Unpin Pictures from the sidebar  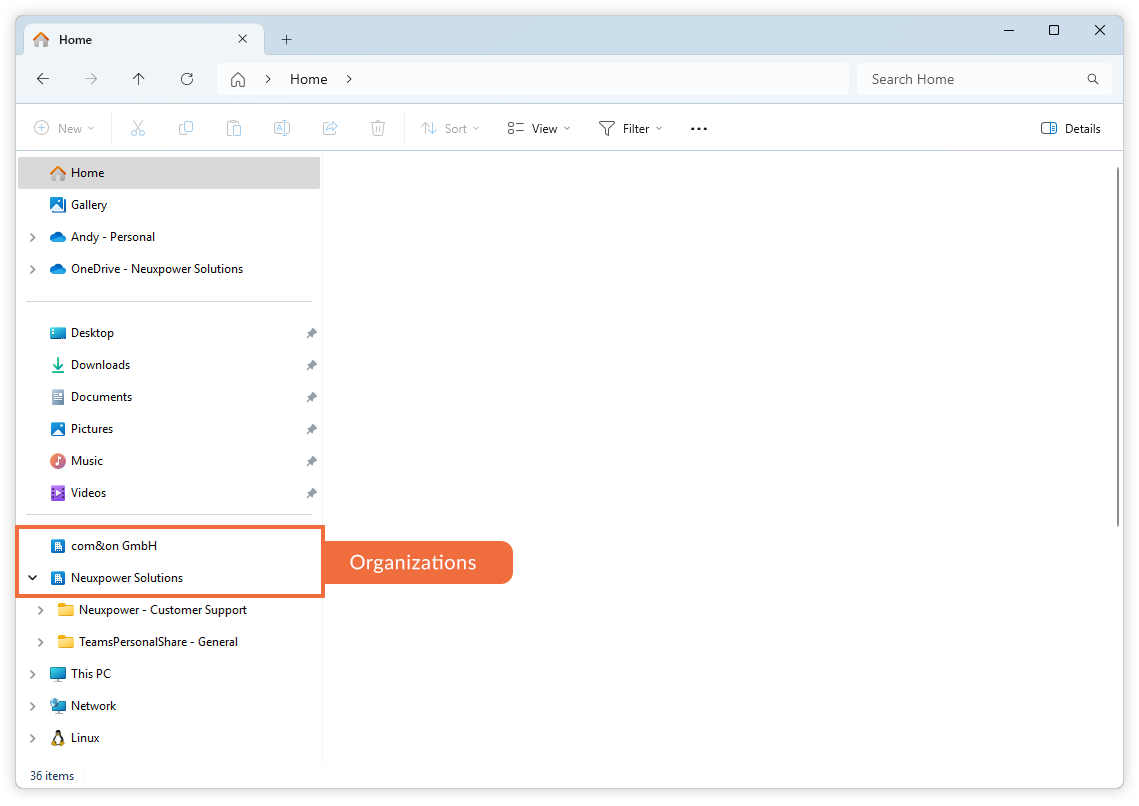pyautogui.click(x=311, y=428)
